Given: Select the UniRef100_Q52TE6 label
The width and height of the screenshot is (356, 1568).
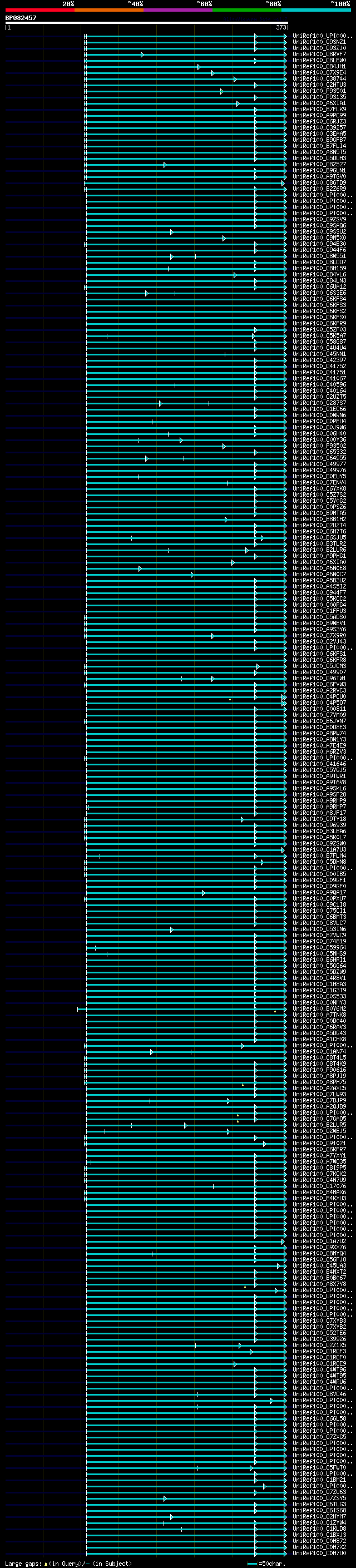Looking at the screenshot, I should pos(319,1333).
